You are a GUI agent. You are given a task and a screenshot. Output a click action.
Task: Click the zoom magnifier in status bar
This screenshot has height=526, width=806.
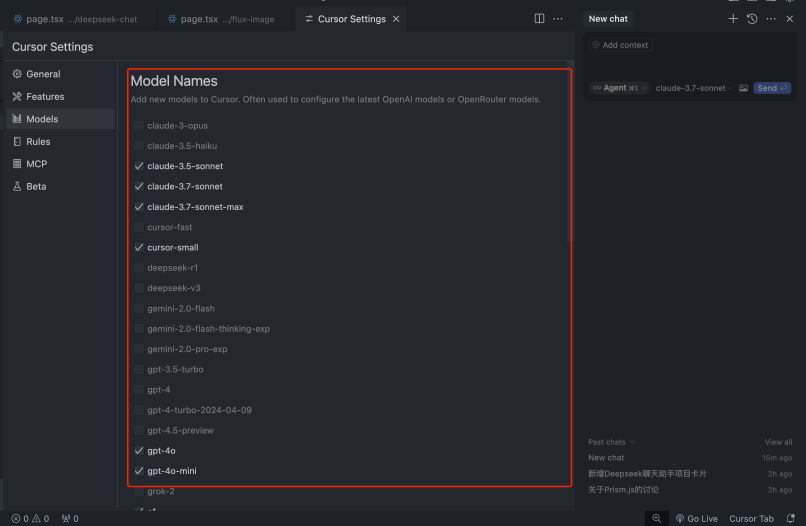657,518
